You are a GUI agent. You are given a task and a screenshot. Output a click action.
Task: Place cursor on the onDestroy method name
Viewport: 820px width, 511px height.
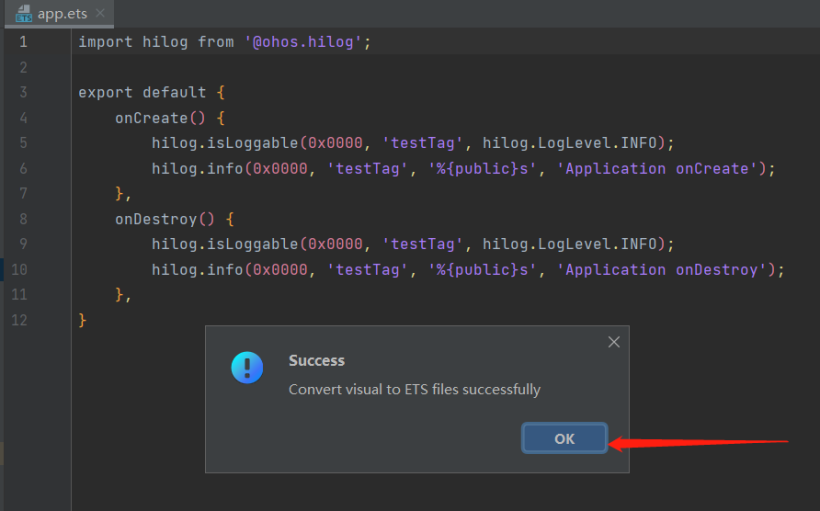coord(155,219)
